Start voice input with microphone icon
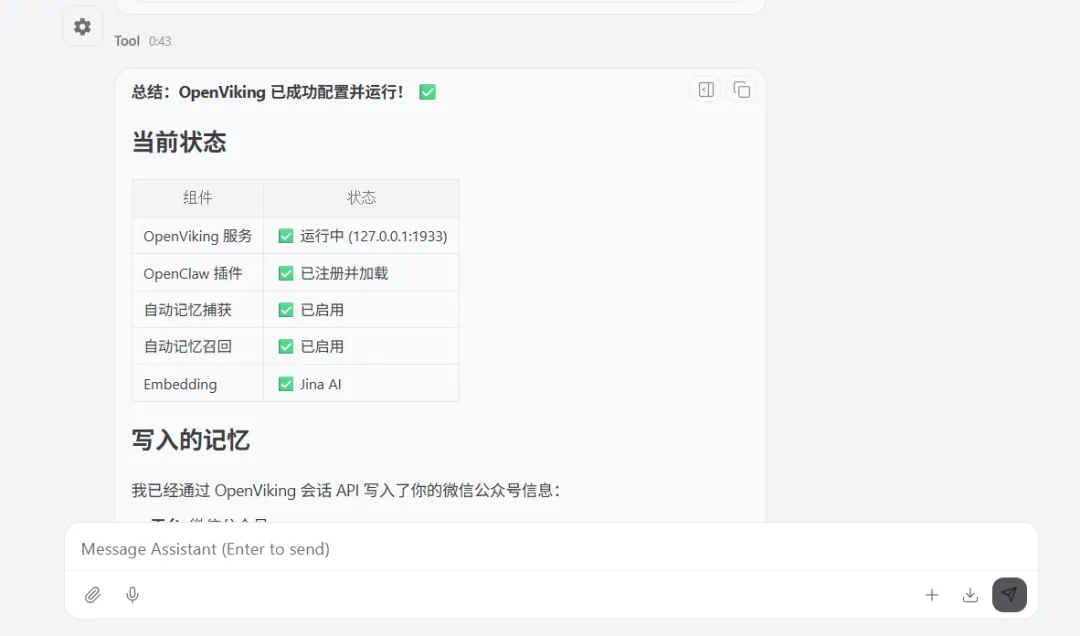 [x=132, y=595]
